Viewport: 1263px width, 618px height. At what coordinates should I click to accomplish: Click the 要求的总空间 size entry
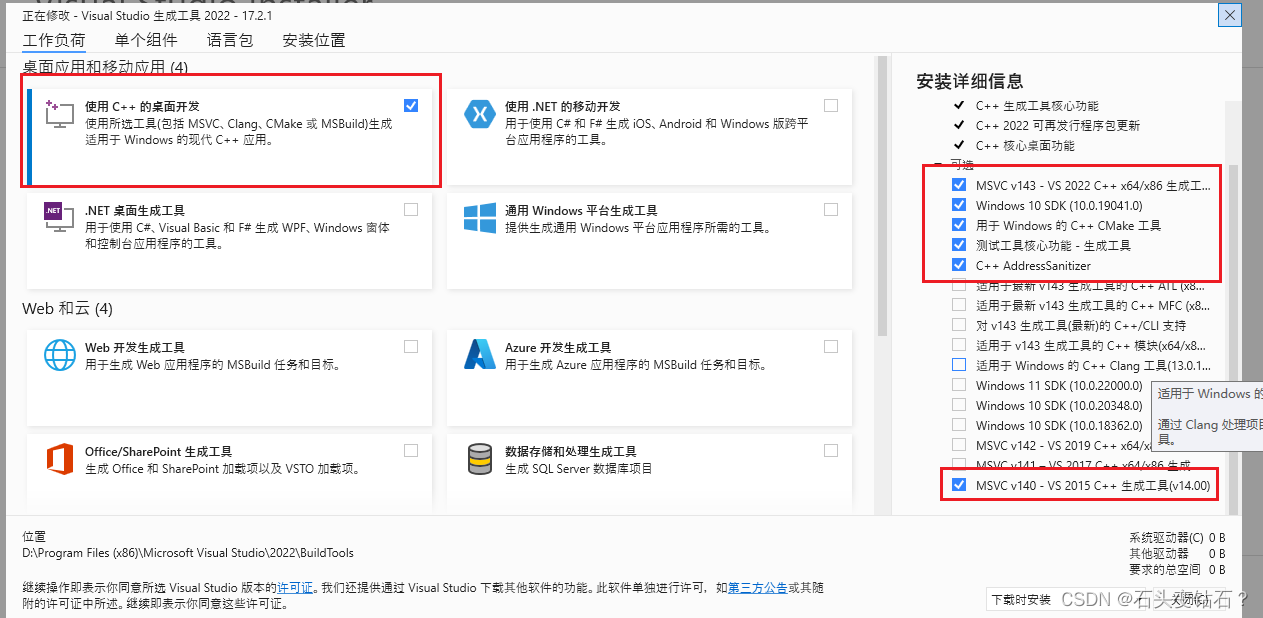1176,569
